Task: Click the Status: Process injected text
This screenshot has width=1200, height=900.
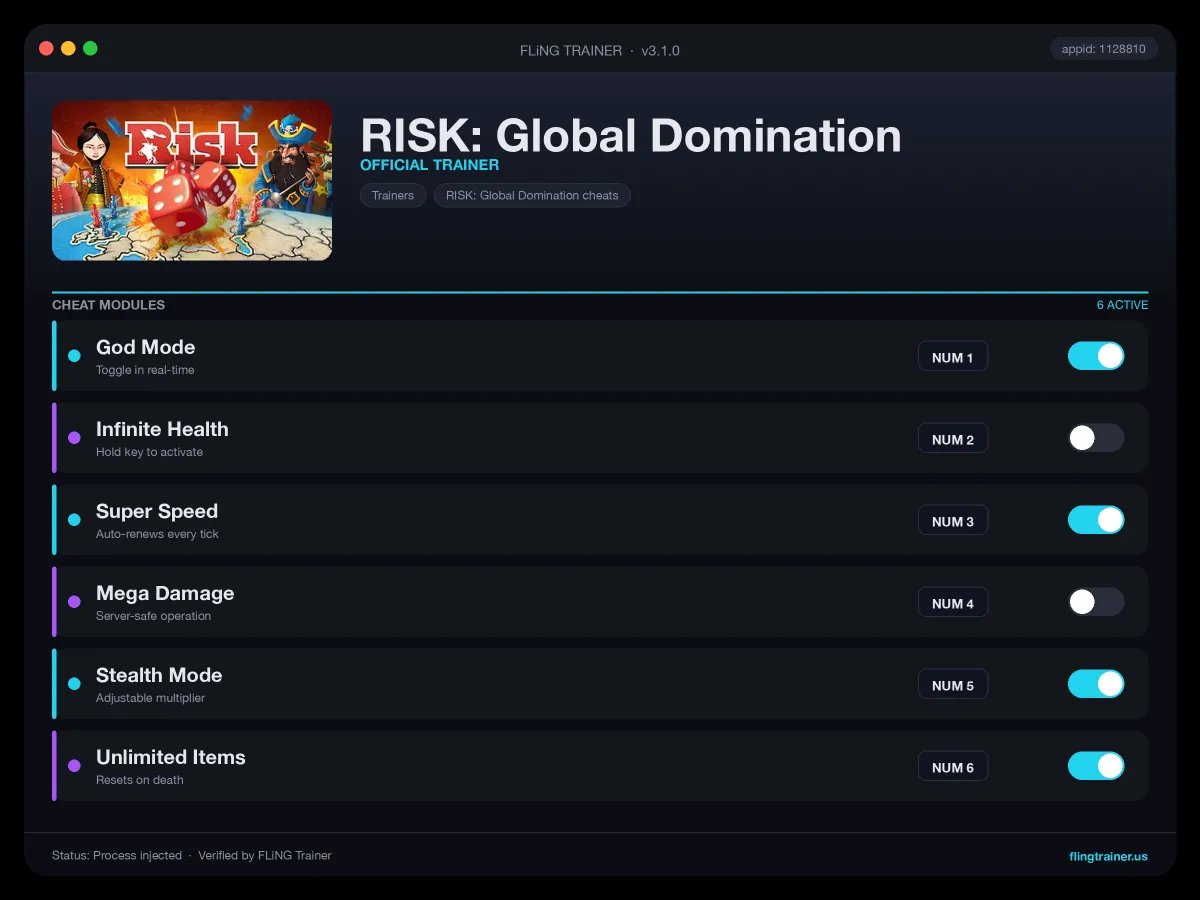Action: click(x=117, y=856)
